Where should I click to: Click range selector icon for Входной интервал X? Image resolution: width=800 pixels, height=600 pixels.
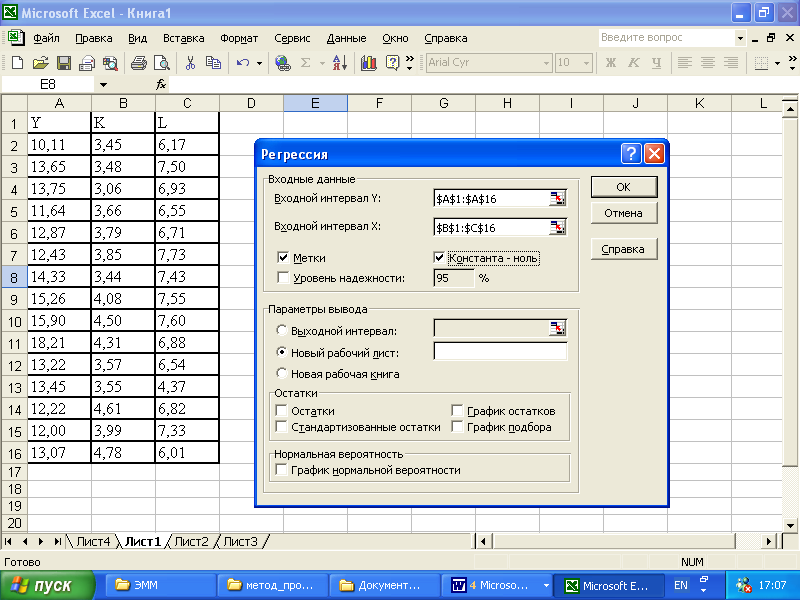[x=558, y=227]
